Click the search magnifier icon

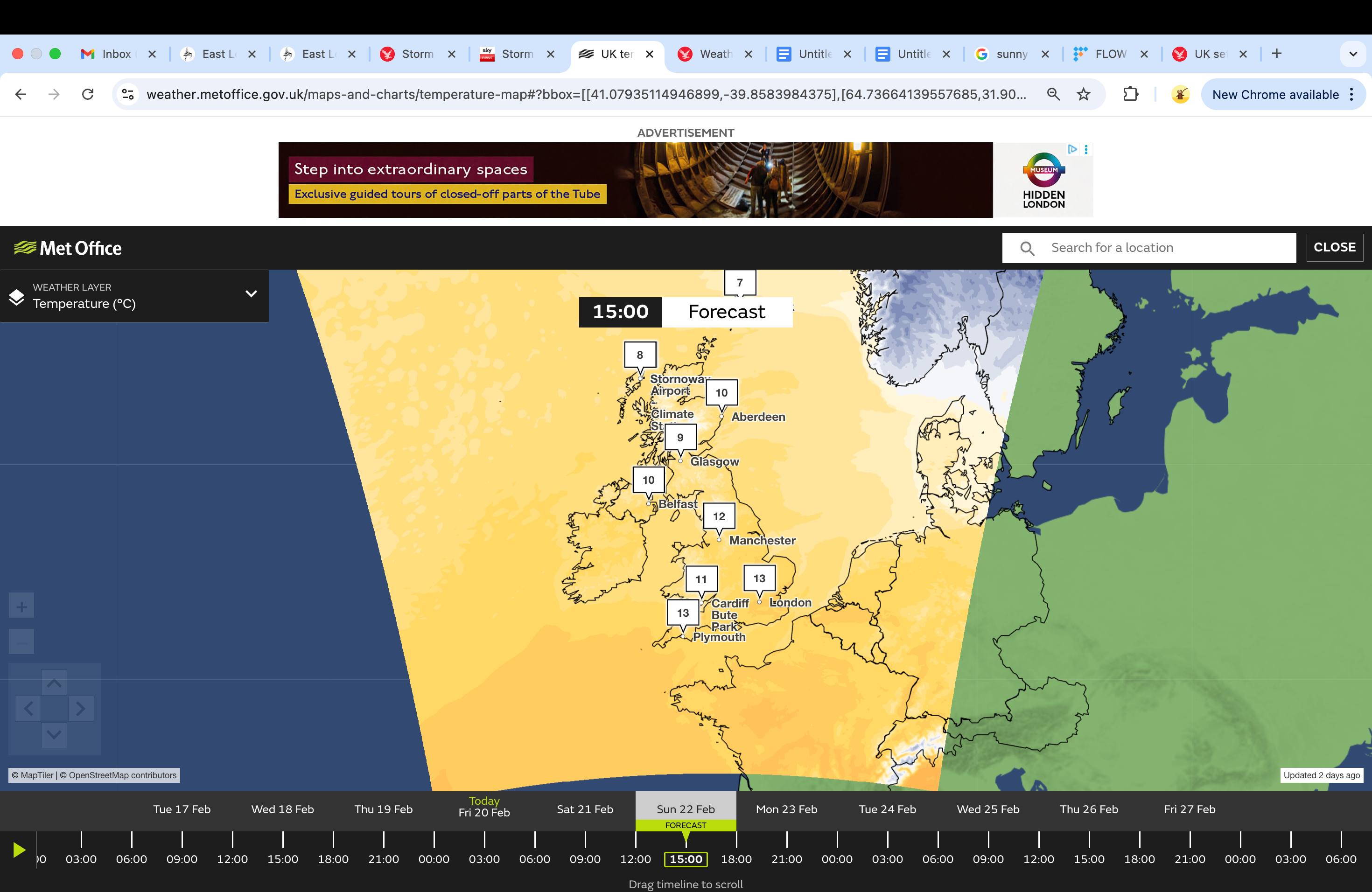click(1027, 248)
